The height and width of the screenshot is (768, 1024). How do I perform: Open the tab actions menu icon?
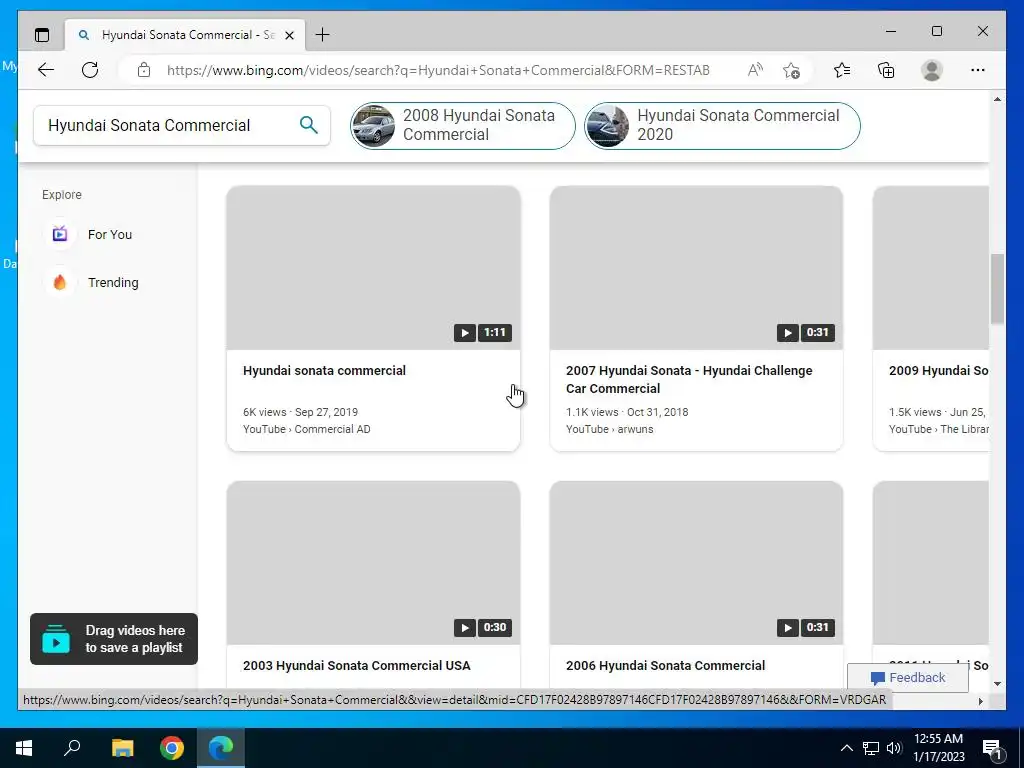[x=42, y=35]
